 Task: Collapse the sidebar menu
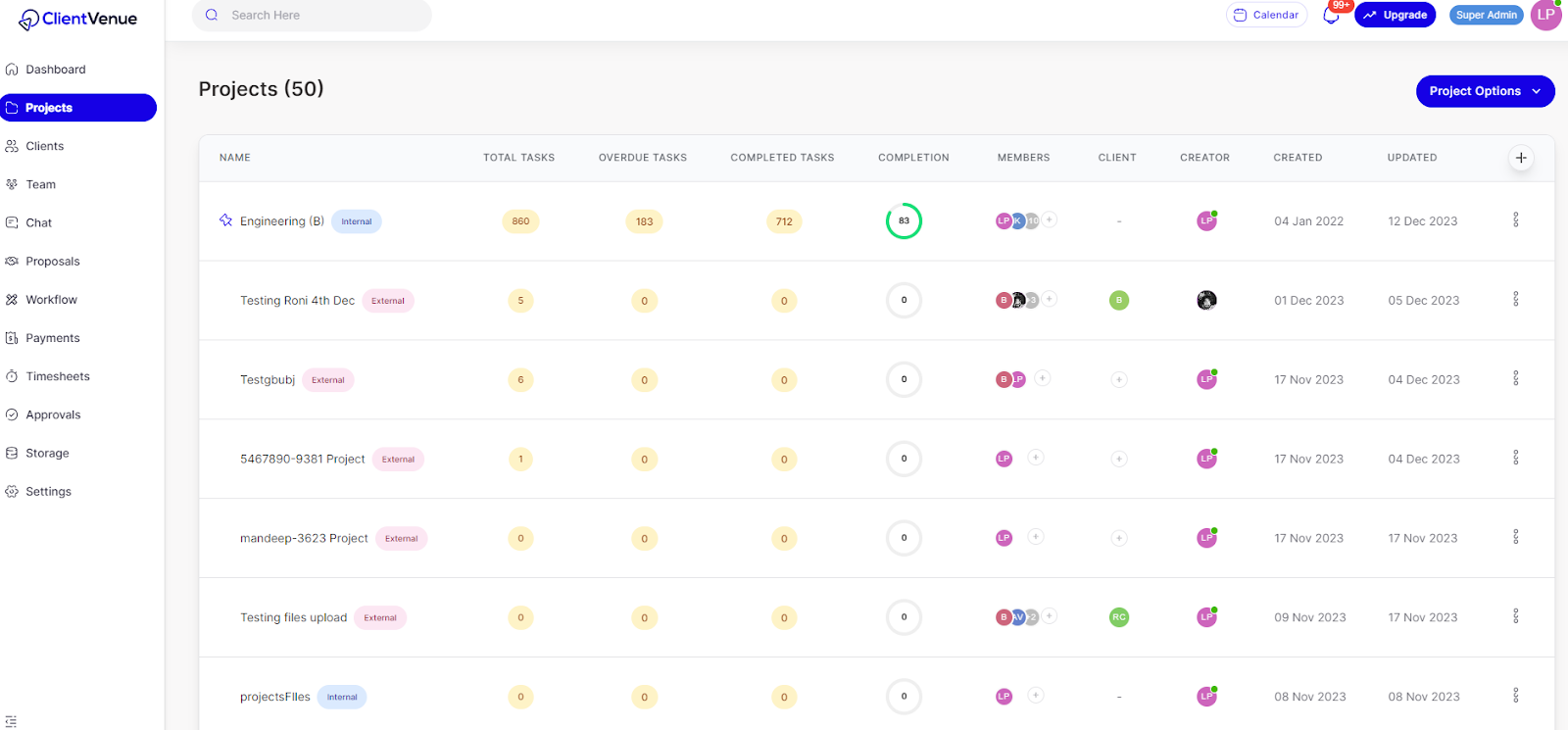tap(11, 721)
